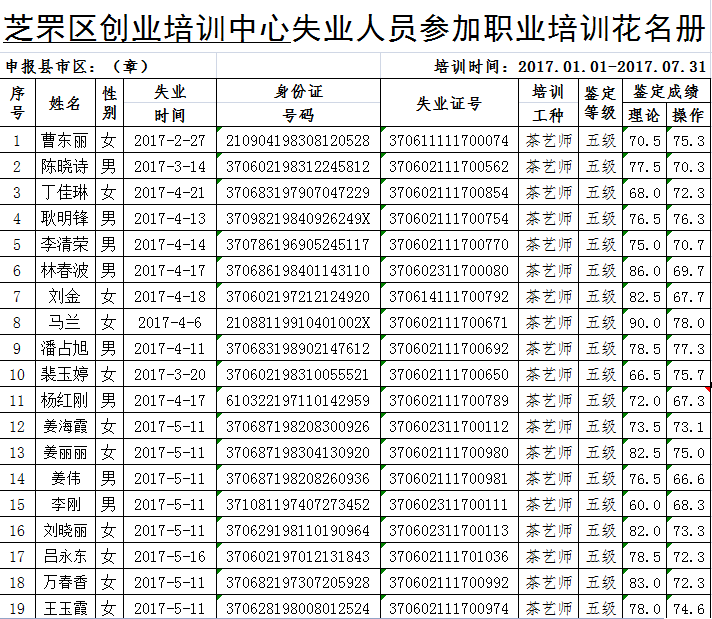Select date cell 2017-3-20
Image resolution: width=712 pixels, height=619 pixels.
click(170, 374)
